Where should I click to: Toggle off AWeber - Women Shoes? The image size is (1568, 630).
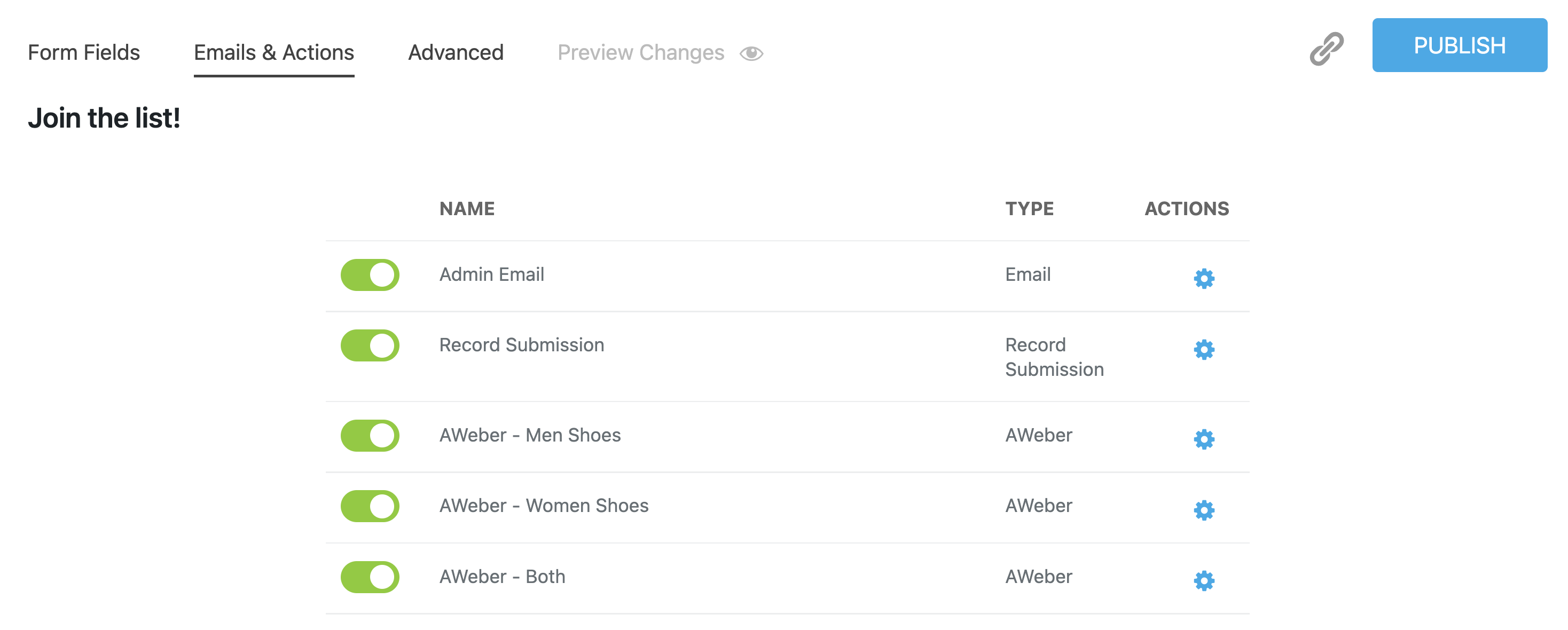click(x=370, y=506)
